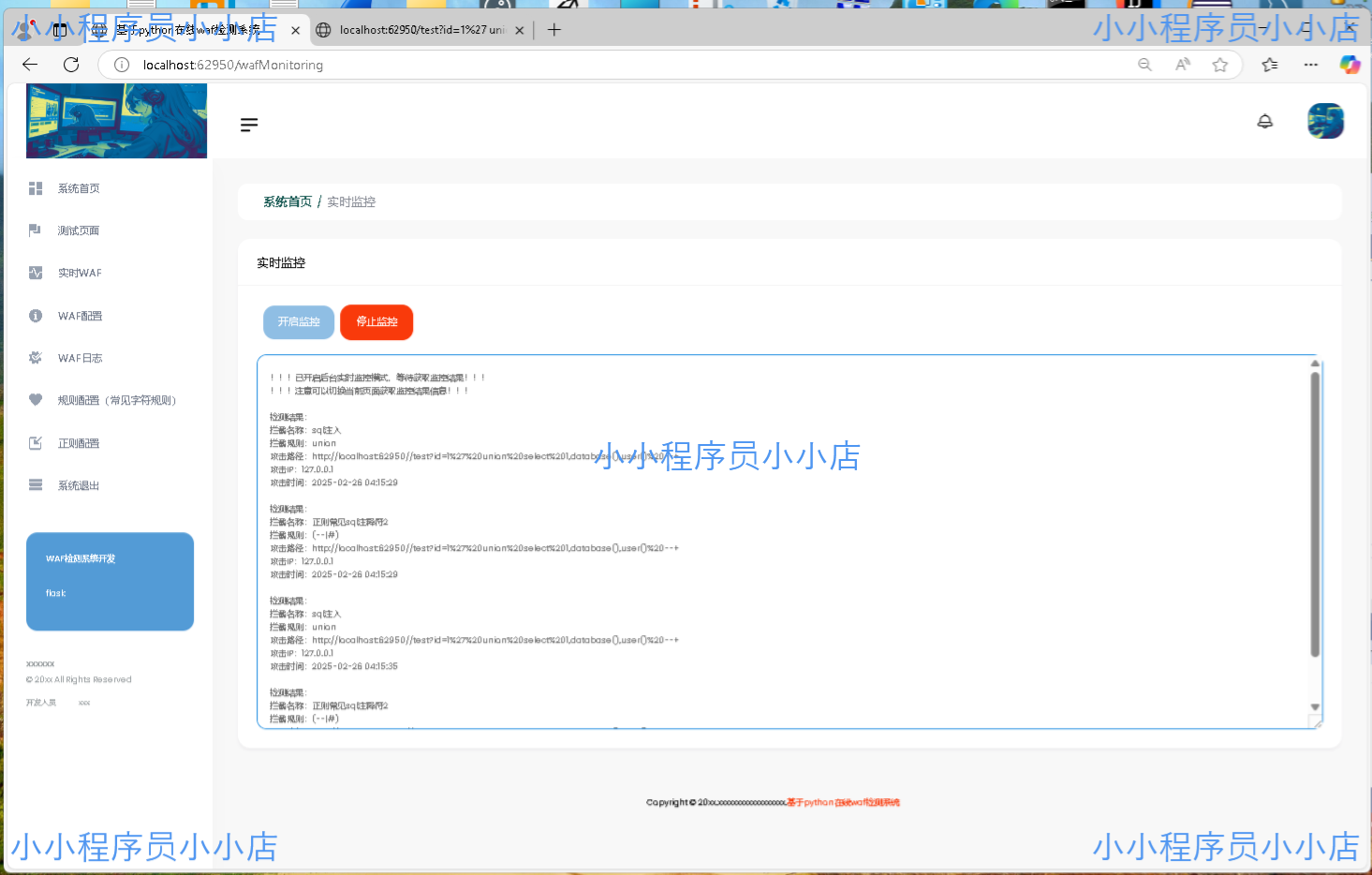The image size is (1372, 875).
Task: Select the 正则配置 edit icon
Action: 35,442
